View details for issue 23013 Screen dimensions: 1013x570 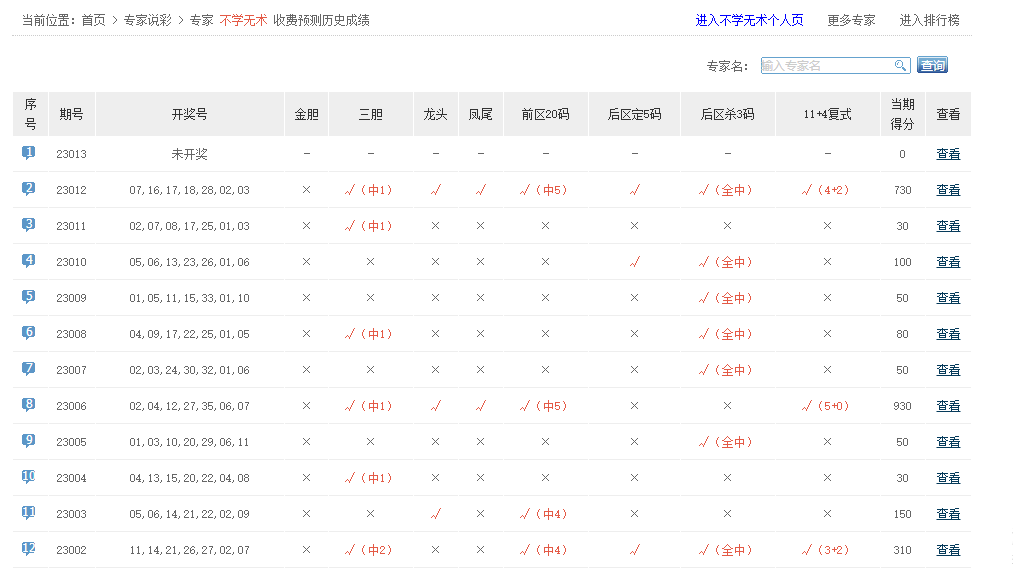(x=948, y=154)
